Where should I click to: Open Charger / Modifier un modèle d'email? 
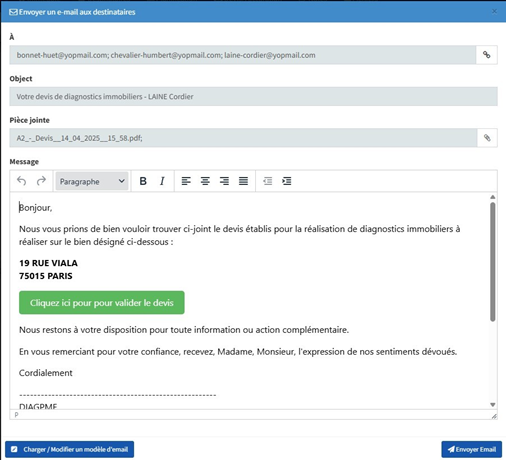pos(70,449)
